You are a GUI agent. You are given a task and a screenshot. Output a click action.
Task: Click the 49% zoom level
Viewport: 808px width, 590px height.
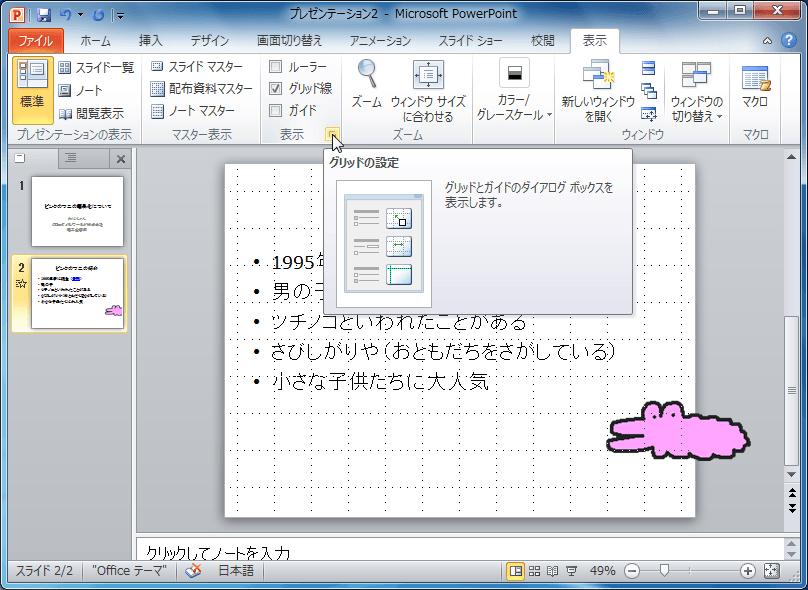[x=602, y=570]
